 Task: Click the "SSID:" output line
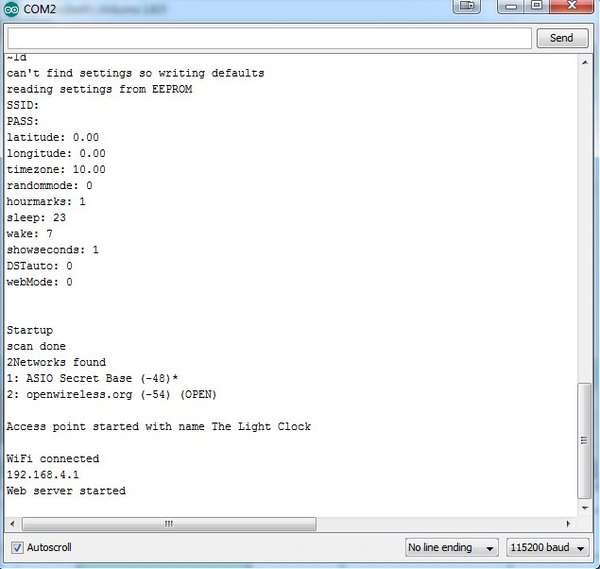[x=23, y=105]
